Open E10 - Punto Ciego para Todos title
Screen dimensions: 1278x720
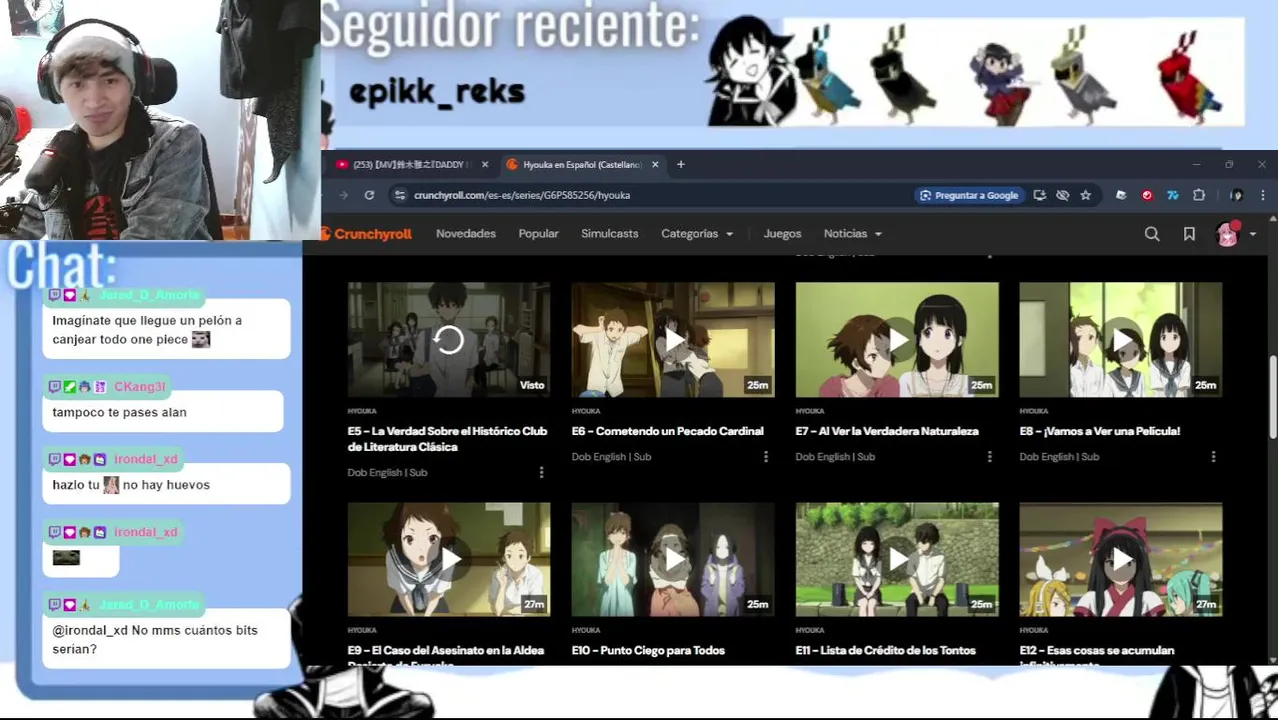click(648, 650)
